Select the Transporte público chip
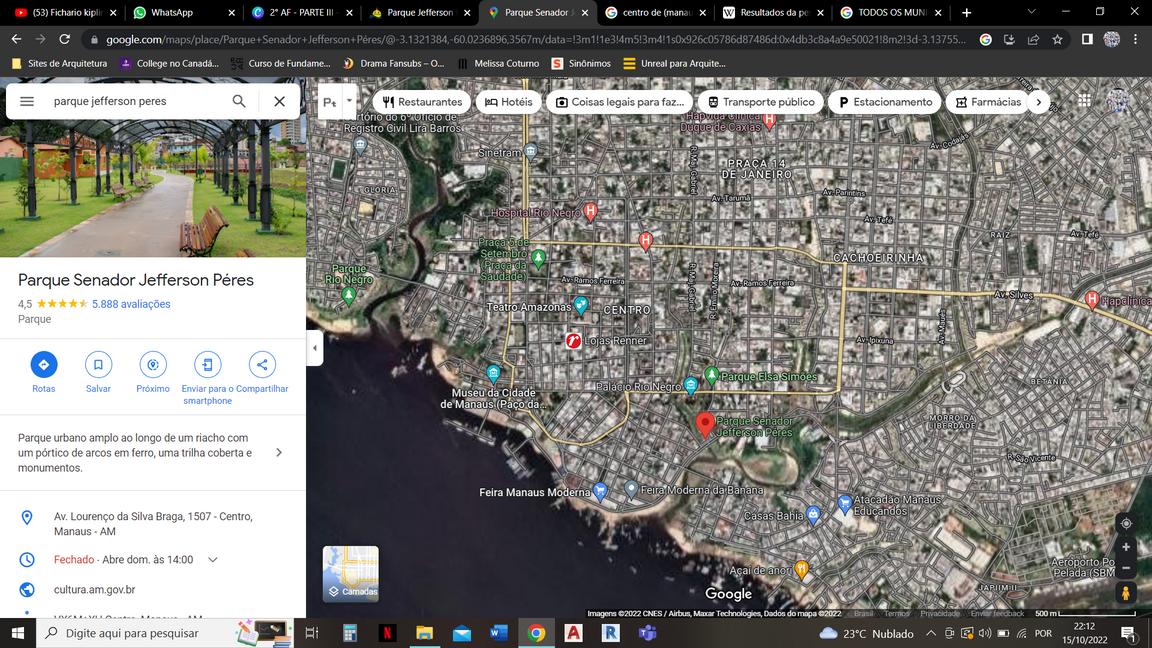Image resolution: width=1152 pixels, height=648 pixels. pos(760,102)
